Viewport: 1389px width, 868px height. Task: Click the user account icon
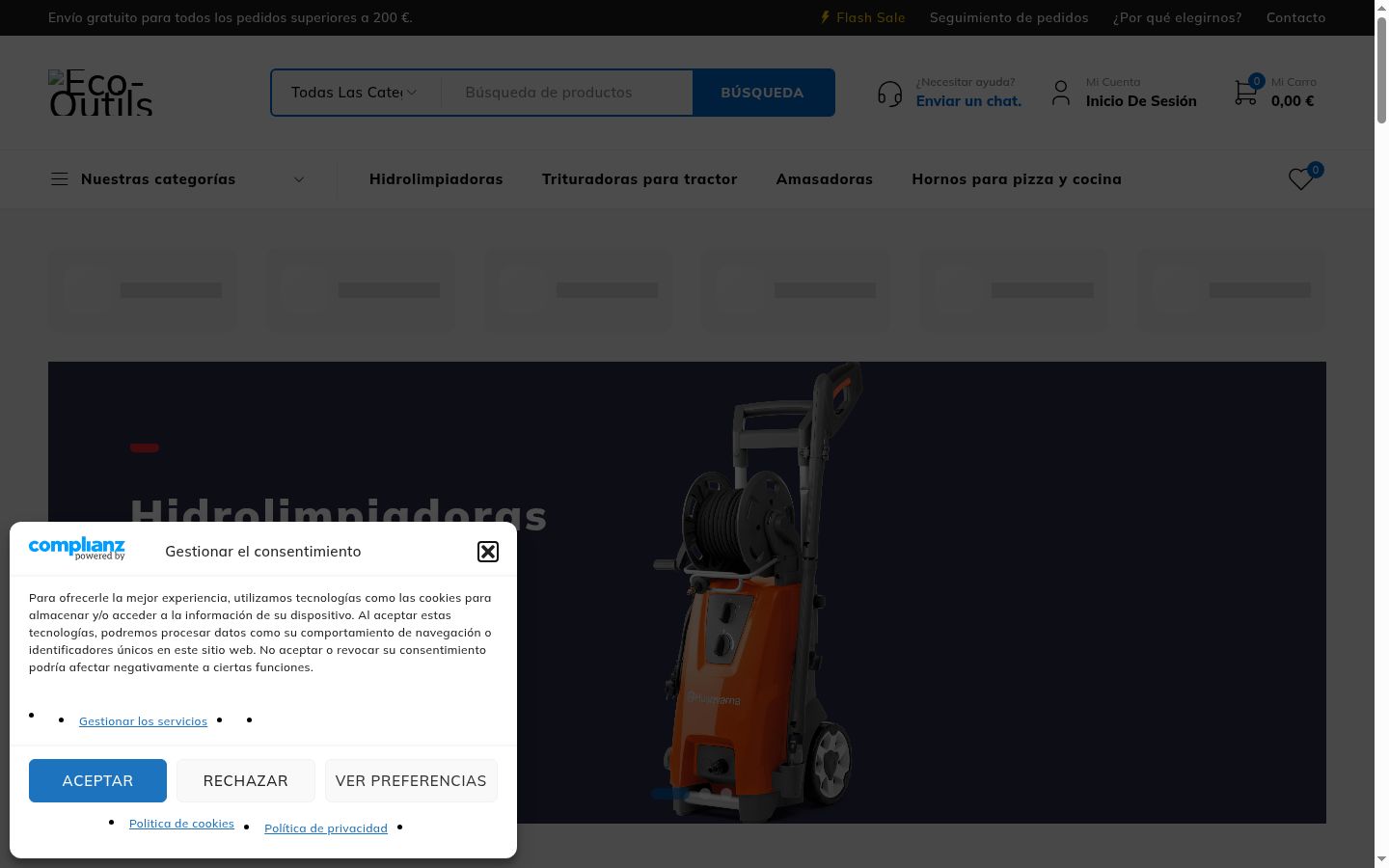coord(1061,93)
